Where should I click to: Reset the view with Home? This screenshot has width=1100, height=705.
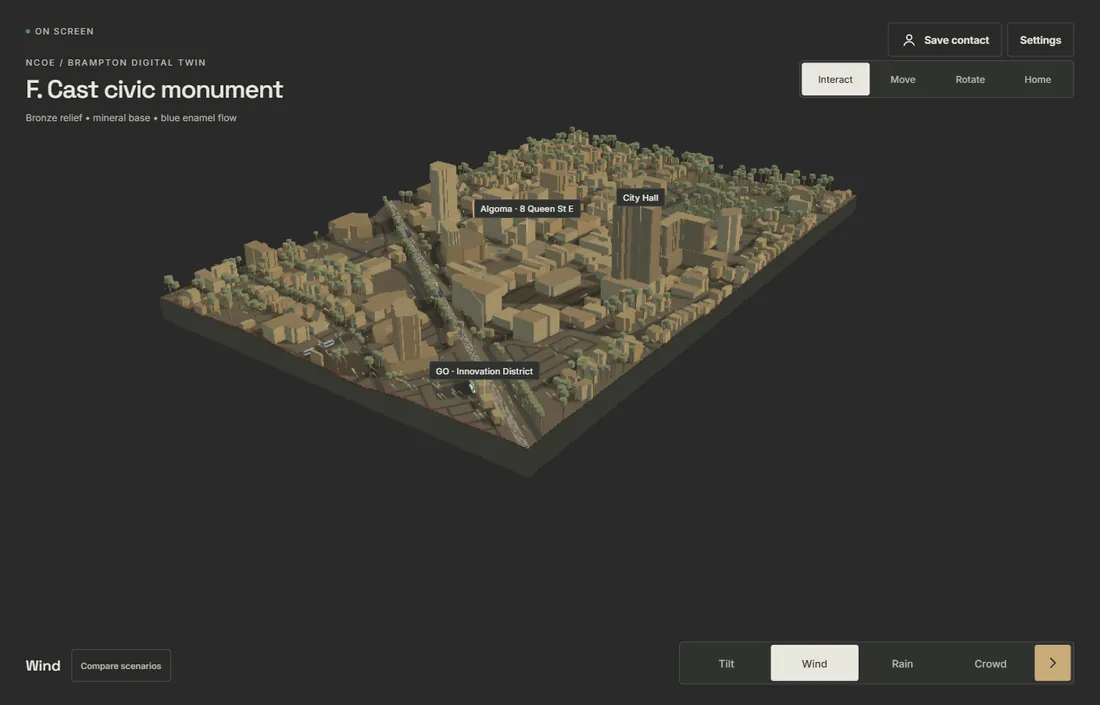click(x=1038, y=79)
